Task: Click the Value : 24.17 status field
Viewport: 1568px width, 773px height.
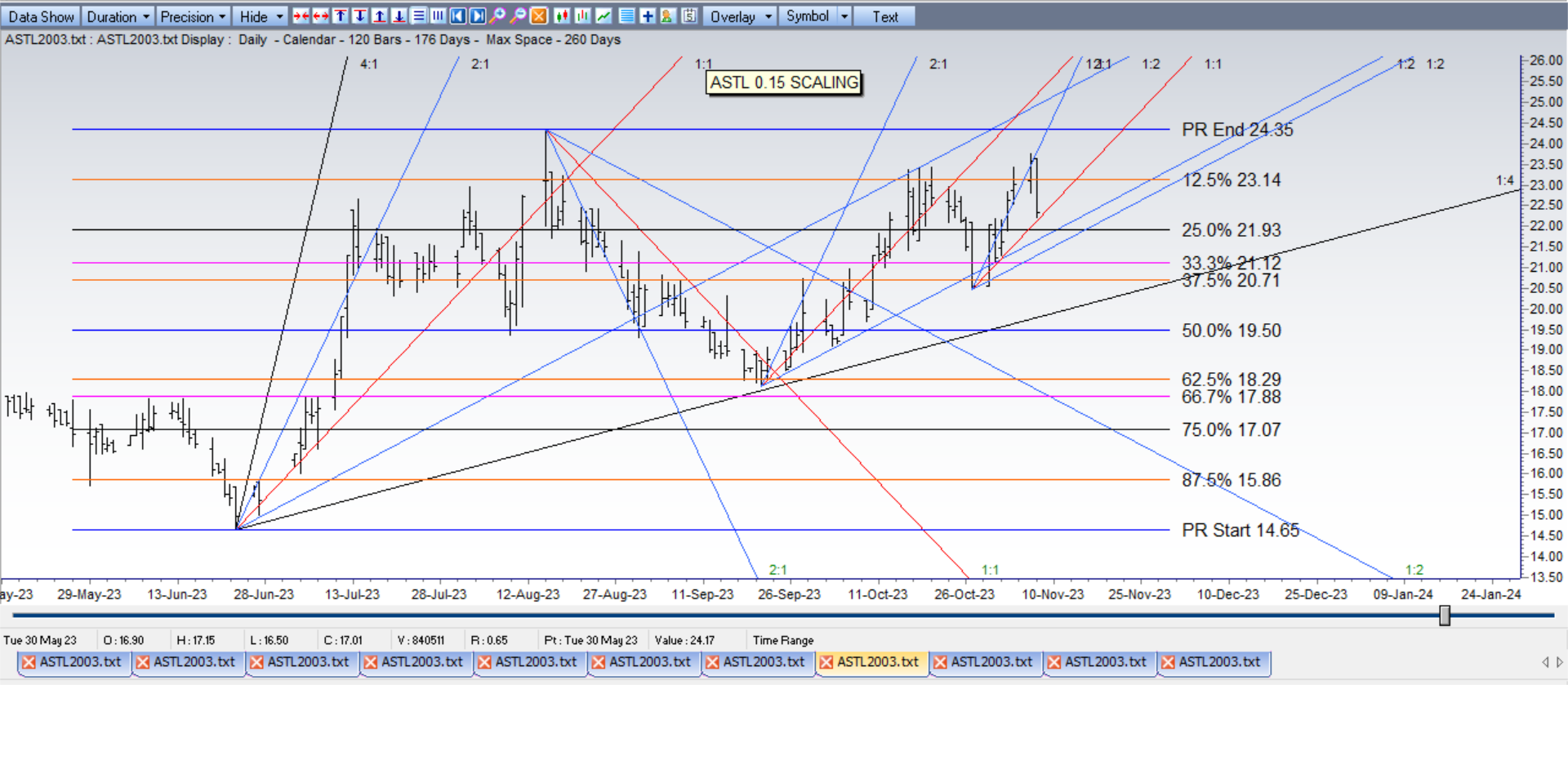Action: (x=684, y=641)
